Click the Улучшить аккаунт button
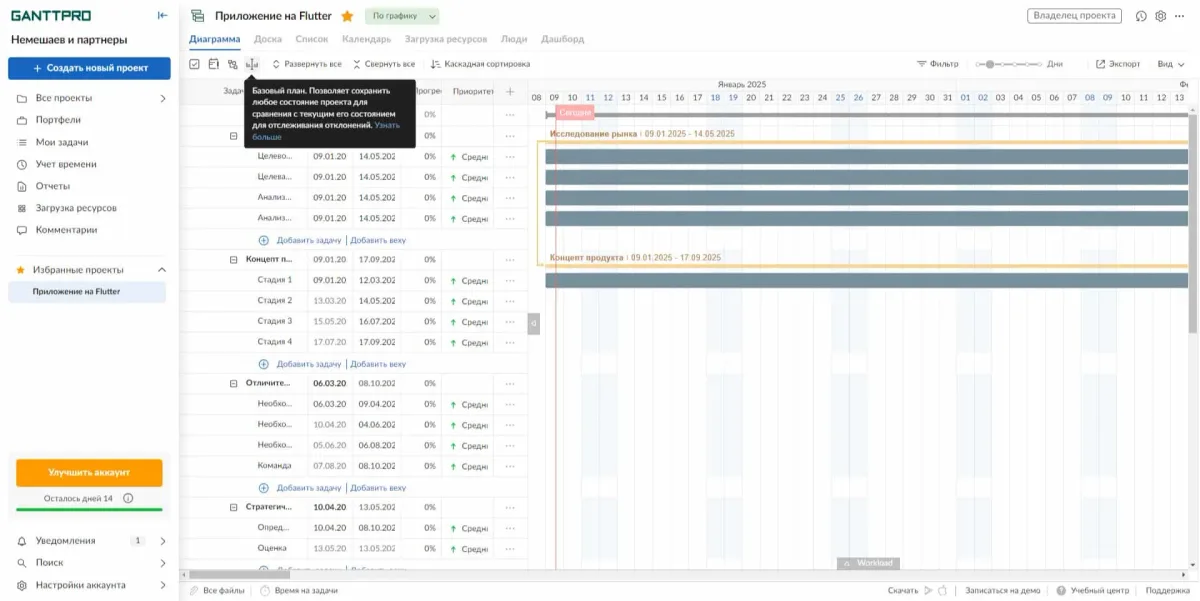Image resolution: width=1200 pixels, height=601 pixels. pos(89,472)
